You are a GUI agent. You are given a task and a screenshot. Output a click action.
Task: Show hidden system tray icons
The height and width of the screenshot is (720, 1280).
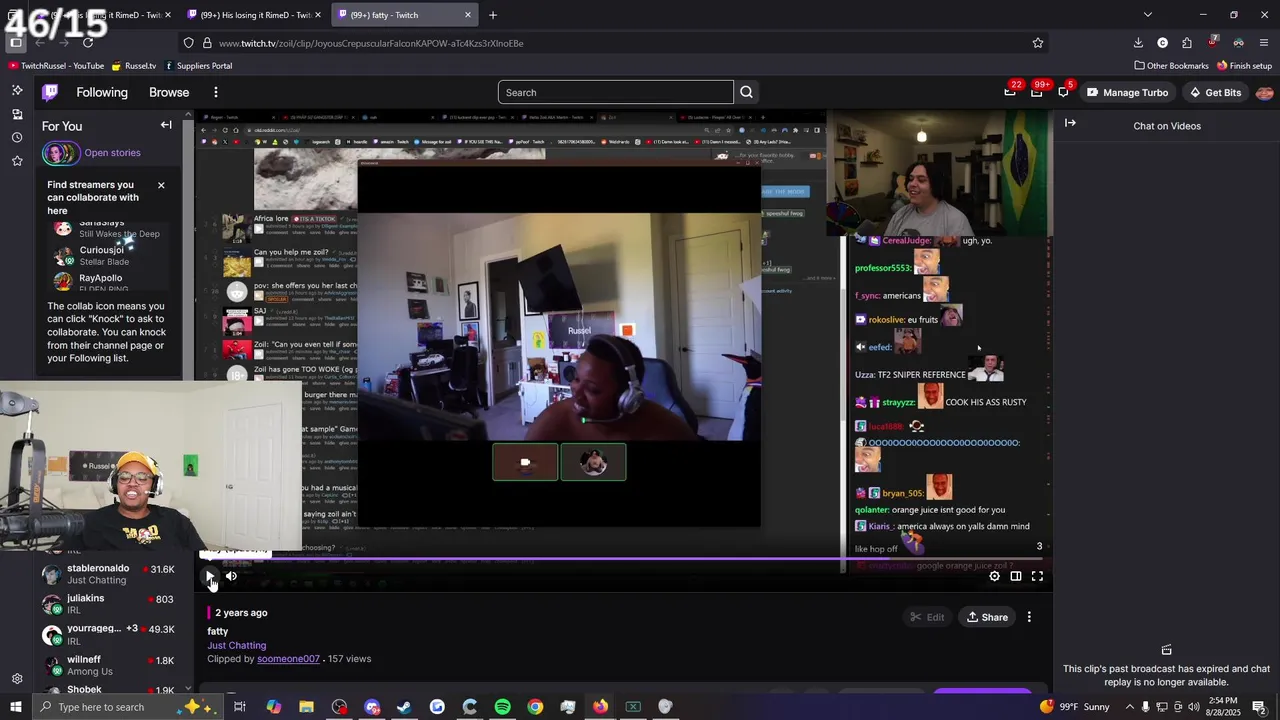(x=1129, y=707)
